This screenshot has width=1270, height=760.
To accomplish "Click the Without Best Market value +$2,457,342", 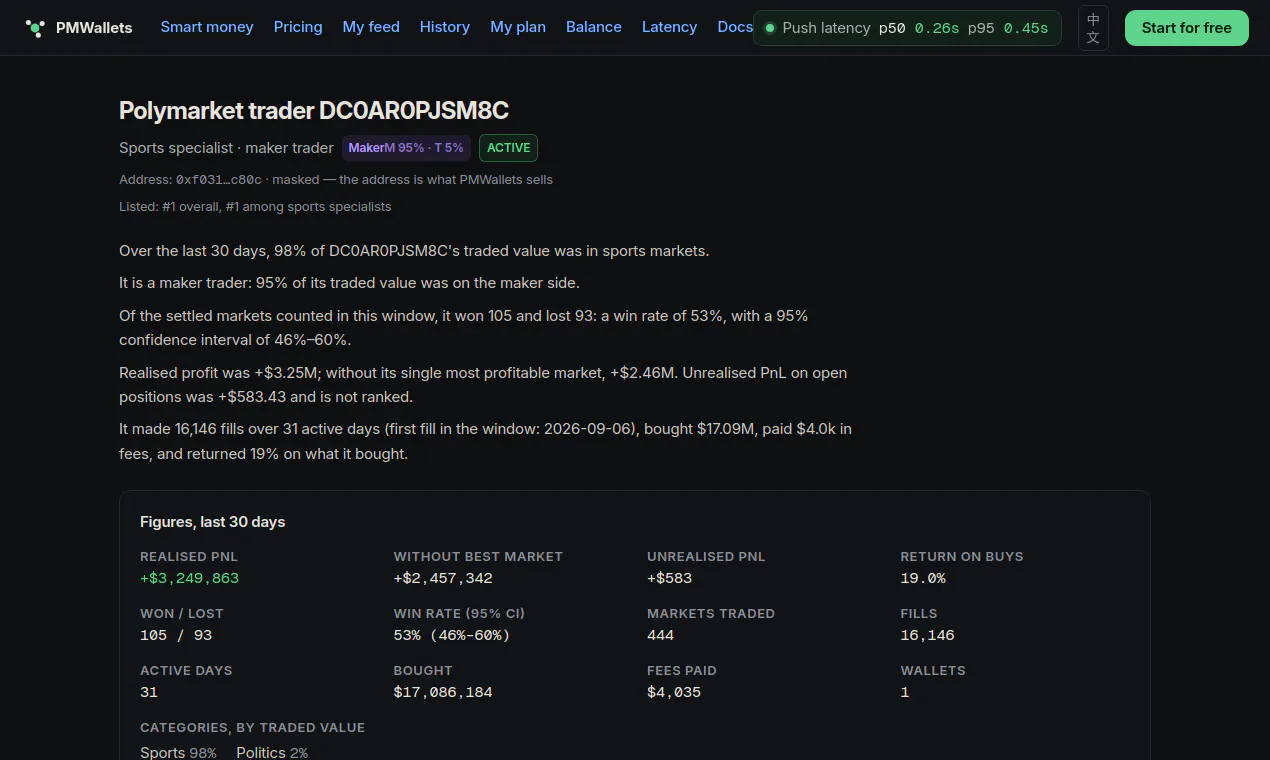I will pos(443,578).
